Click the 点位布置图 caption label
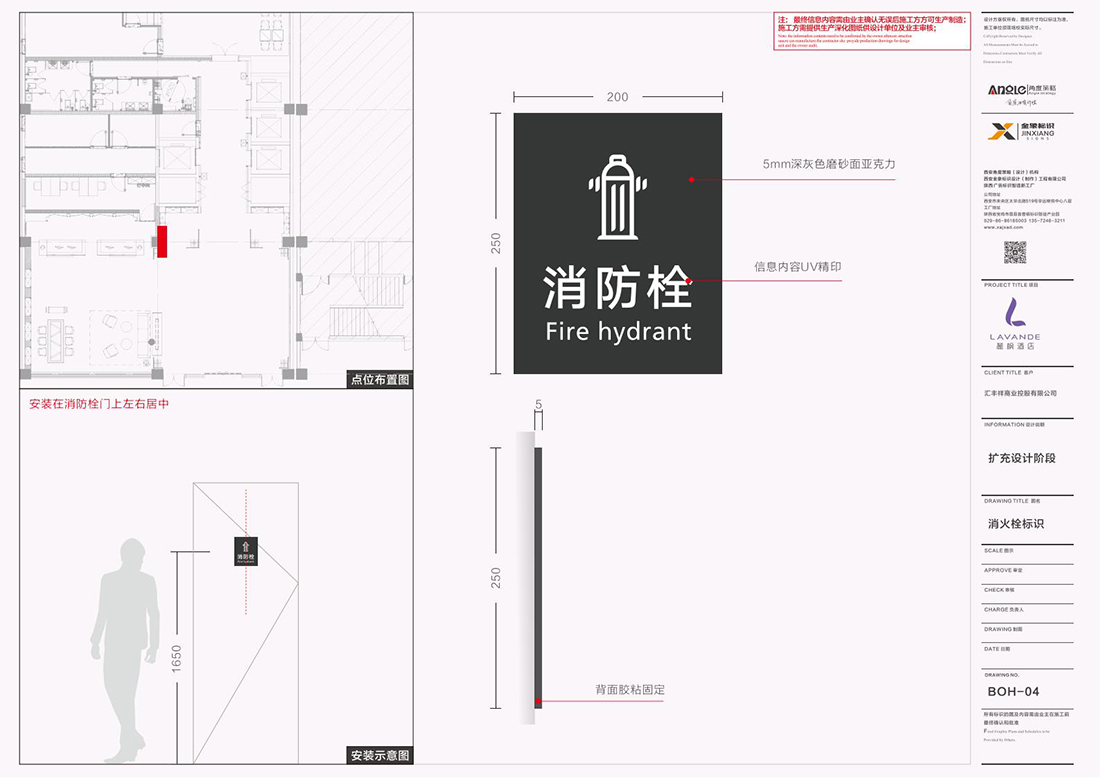This screenshot has height=778, width=1100. [380, 379]
